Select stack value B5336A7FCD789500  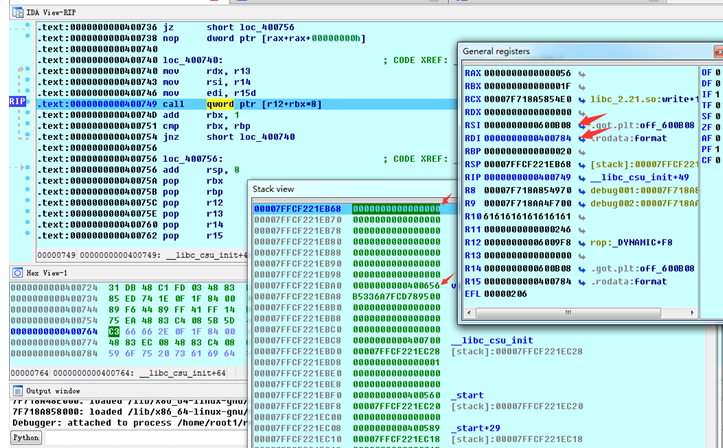[397, 296]
